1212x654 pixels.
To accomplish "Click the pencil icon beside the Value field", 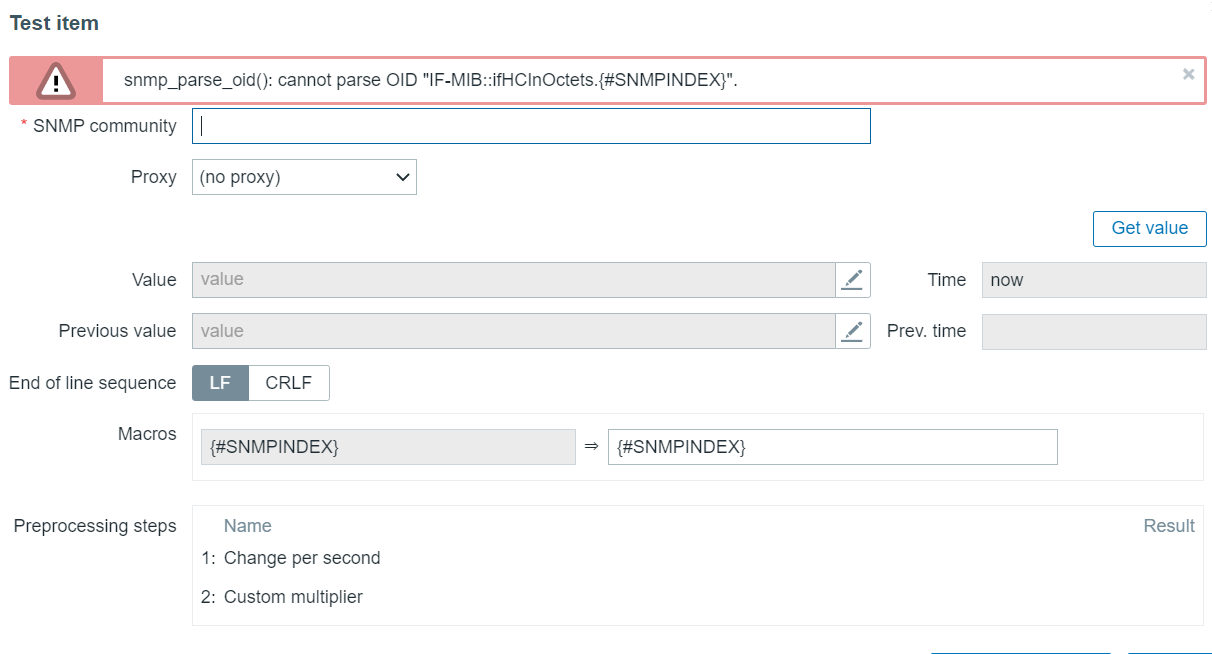I will pyautogui.click(x=852, y=280).
